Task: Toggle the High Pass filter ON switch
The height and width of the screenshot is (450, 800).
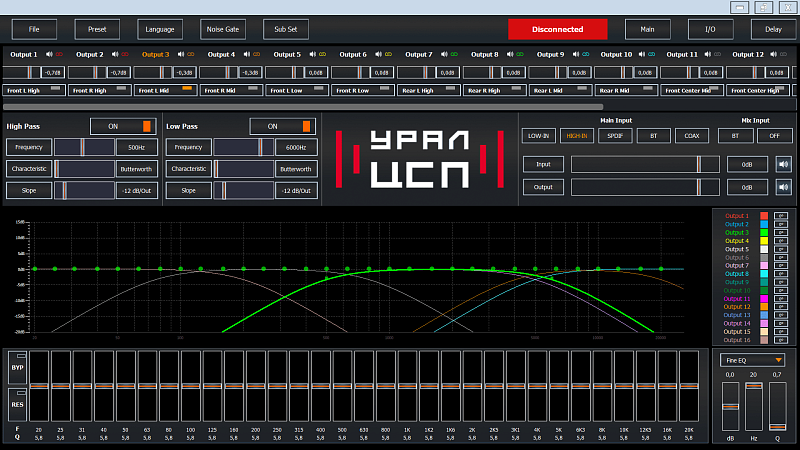Action: click(x=123, y=127)
